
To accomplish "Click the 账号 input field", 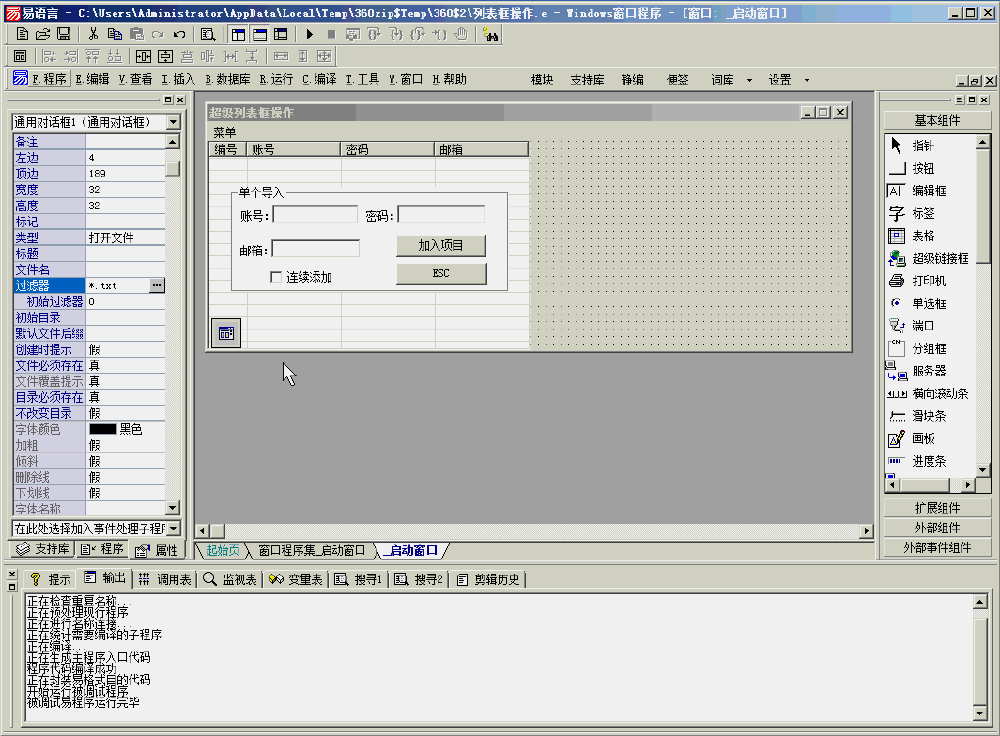I will click(315, 214).
